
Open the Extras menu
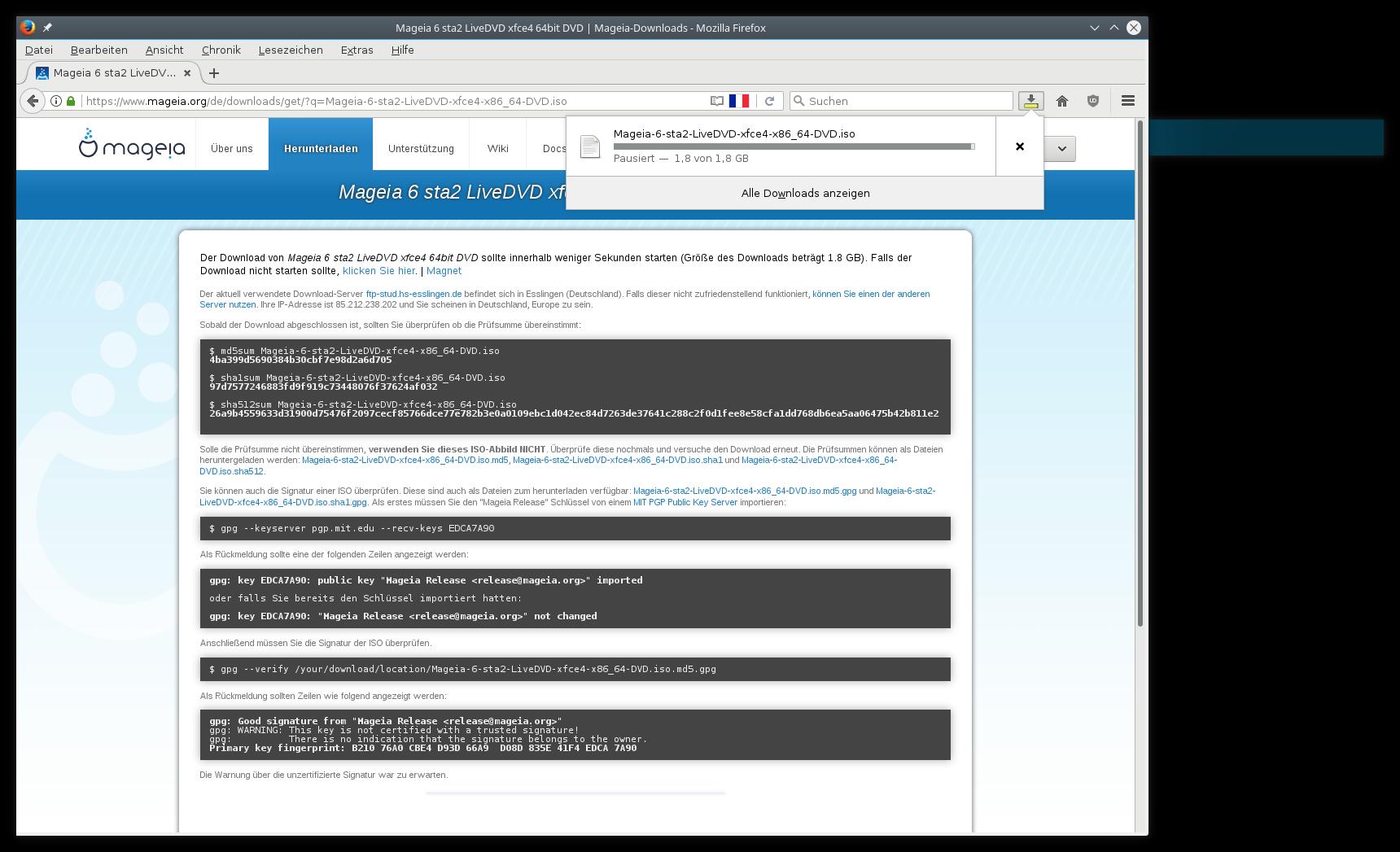[x=357, y=50]
